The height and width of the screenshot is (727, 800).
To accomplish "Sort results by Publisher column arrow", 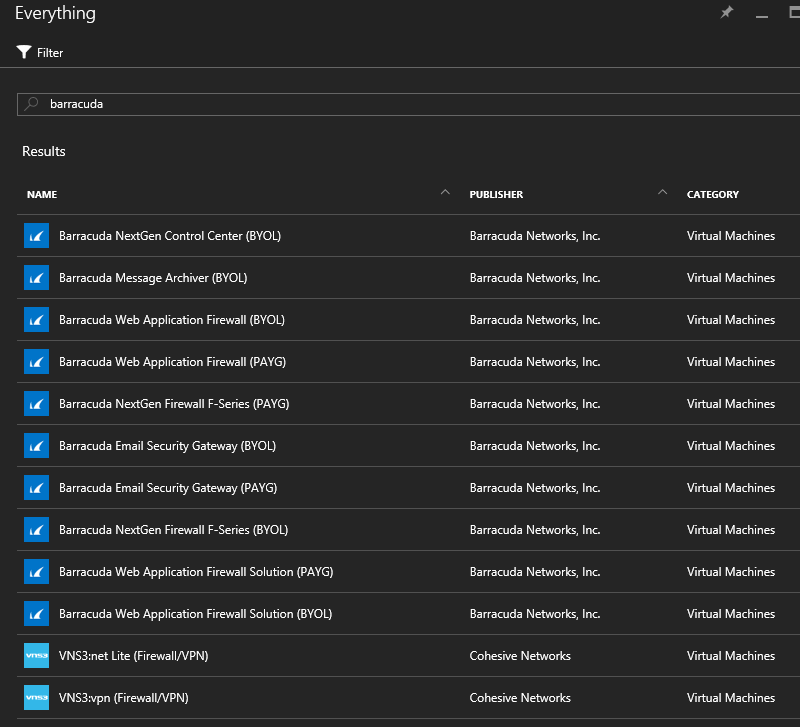I will click(662, 193).
